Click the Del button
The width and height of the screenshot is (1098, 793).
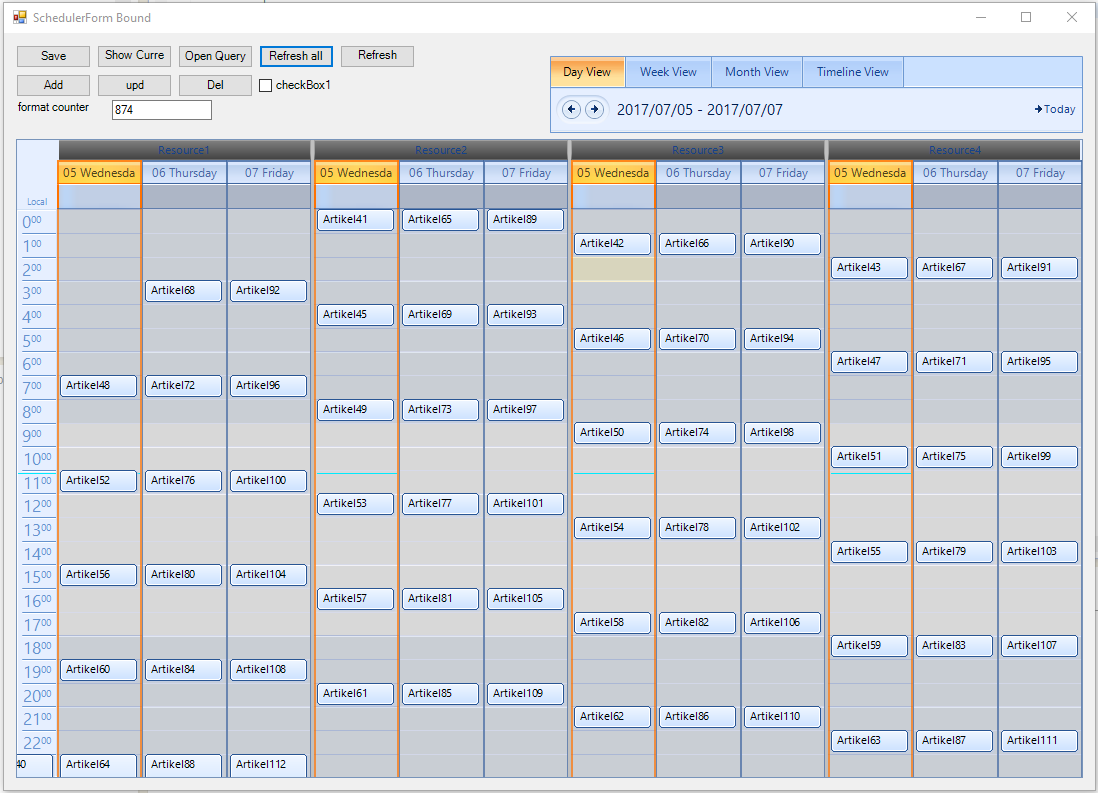[215, 85]
